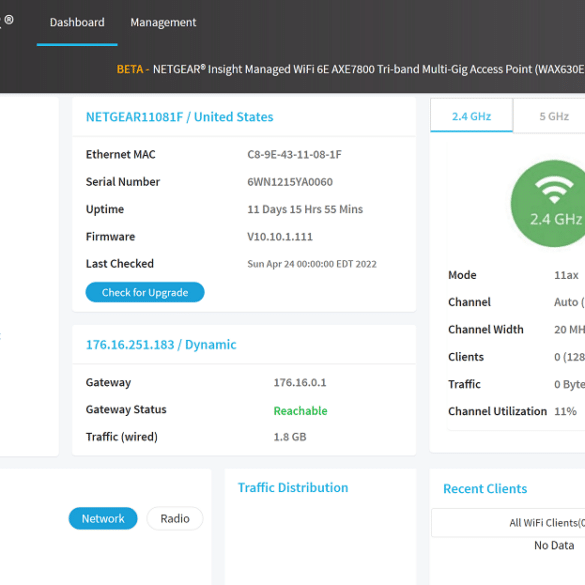Switch to the Management tab
Viewport: 585px width, 585px height.
(163, 22)
